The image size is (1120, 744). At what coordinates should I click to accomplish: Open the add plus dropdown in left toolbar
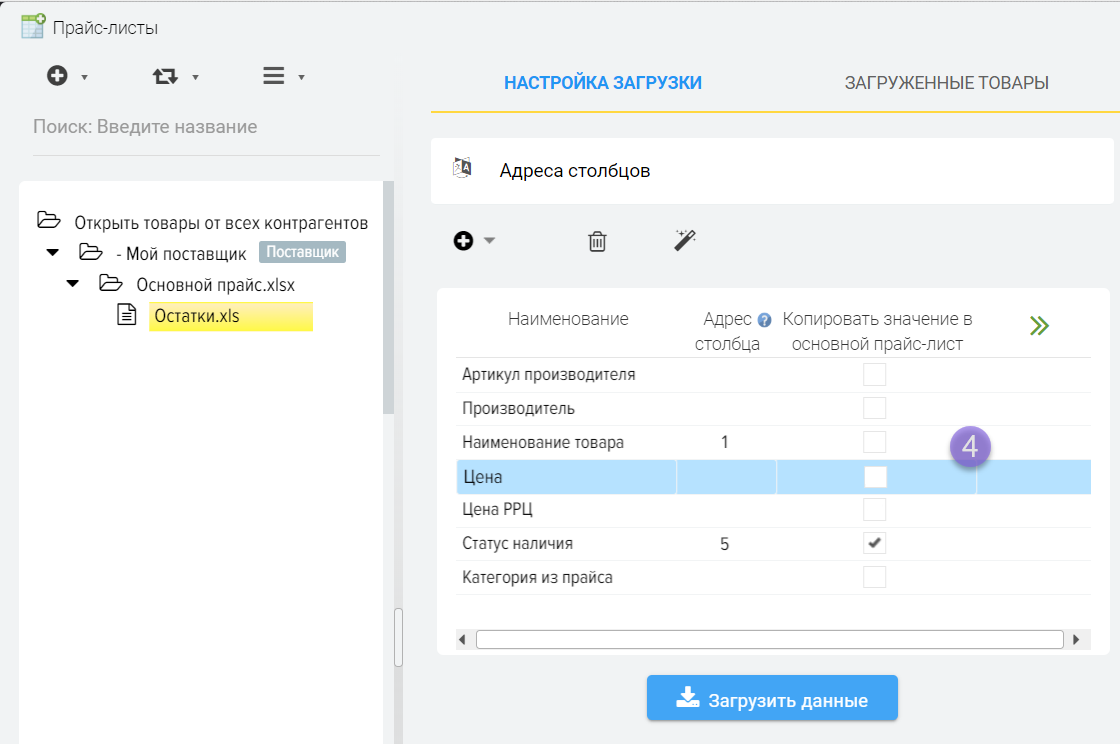[67, 76]
